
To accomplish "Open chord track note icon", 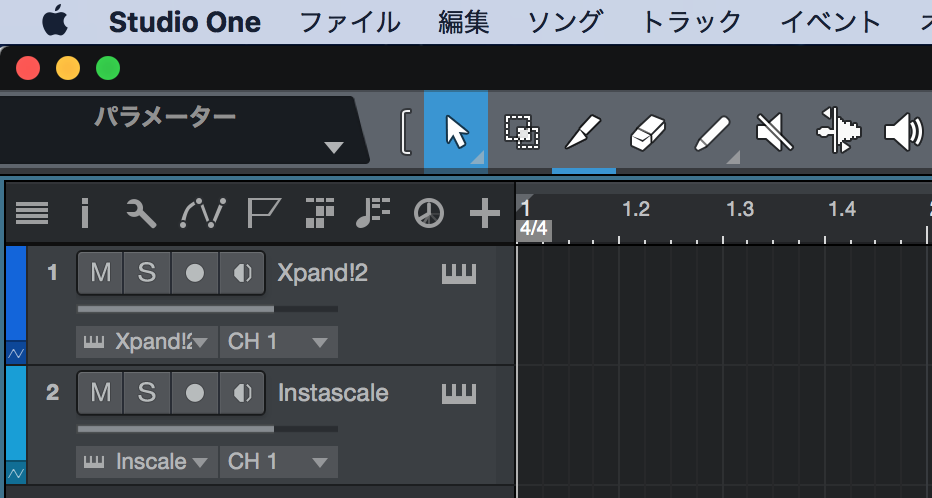I will click(373, 213).
